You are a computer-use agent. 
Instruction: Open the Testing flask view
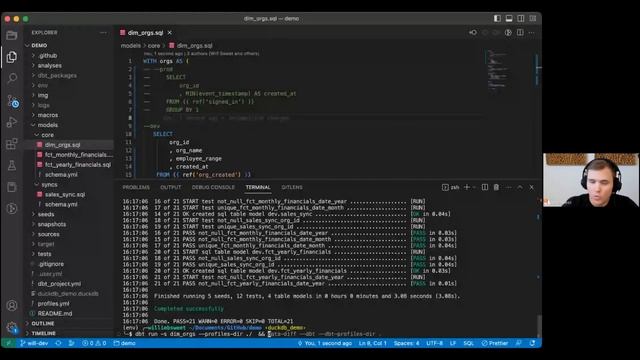pos(12,165)
